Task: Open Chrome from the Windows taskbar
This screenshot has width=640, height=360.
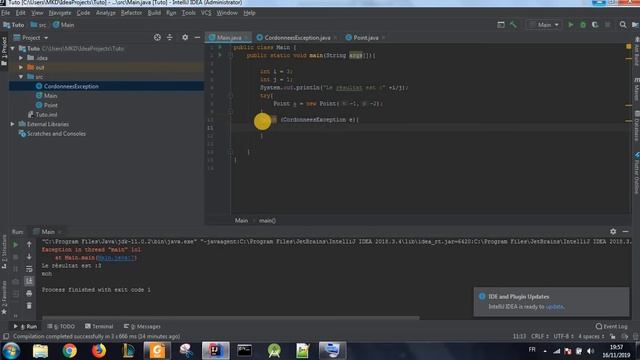Action: point(69,351)
